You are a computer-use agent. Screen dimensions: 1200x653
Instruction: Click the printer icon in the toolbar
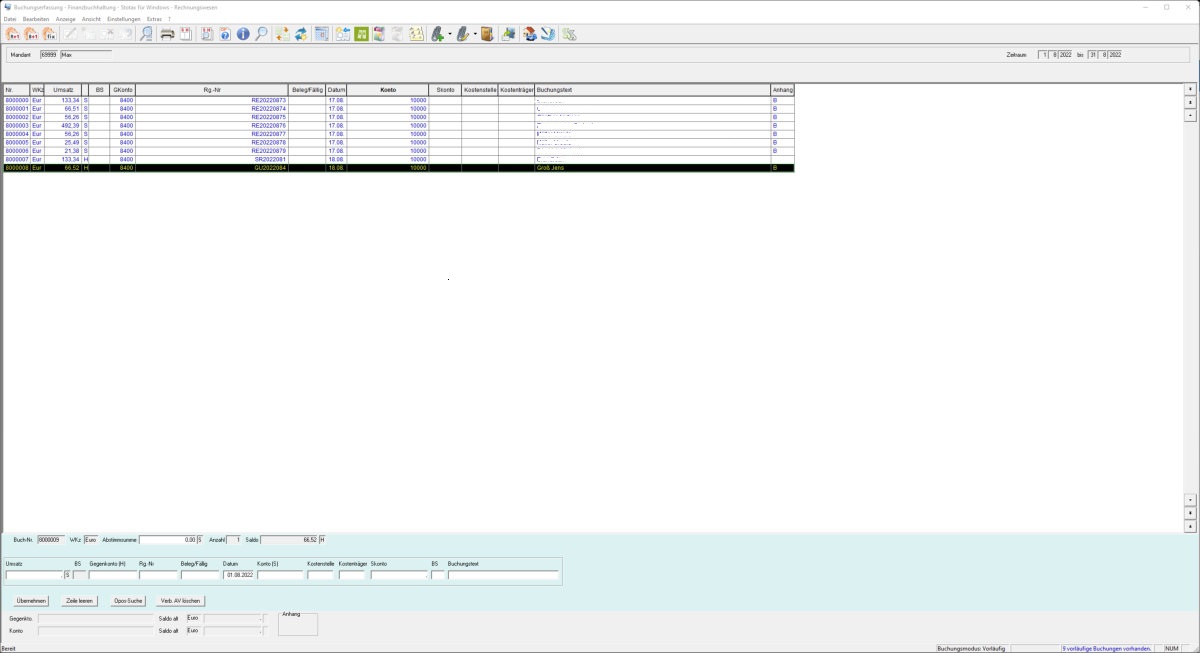pyautogui.click(x=168, y=34)
